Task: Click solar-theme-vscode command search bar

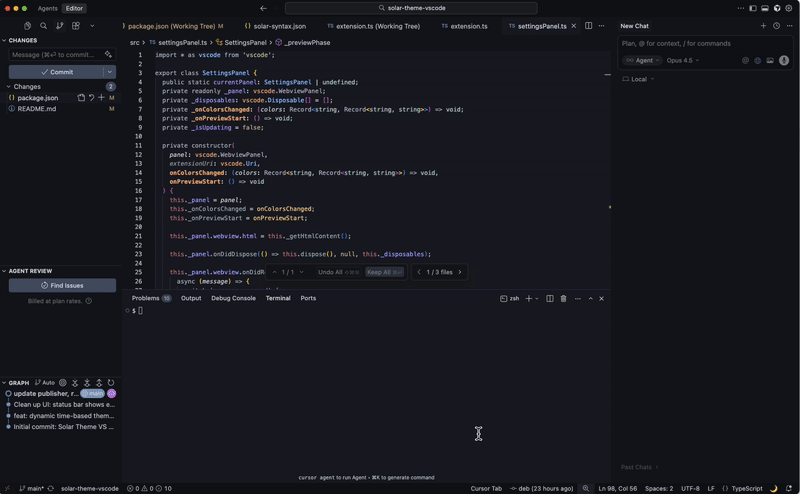Action: [x=411, y=8]
